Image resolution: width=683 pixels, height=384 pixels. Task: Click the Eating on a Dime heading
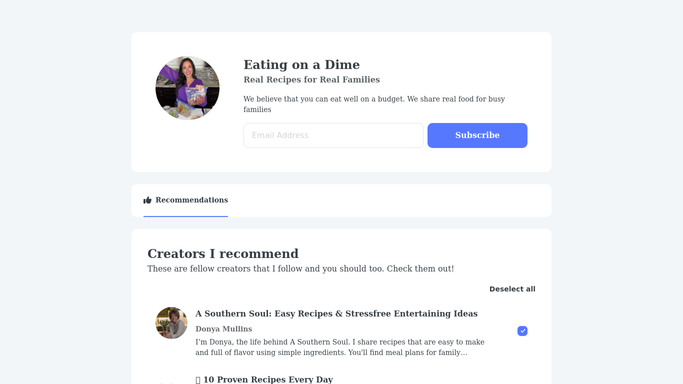(x=301, y=64)
